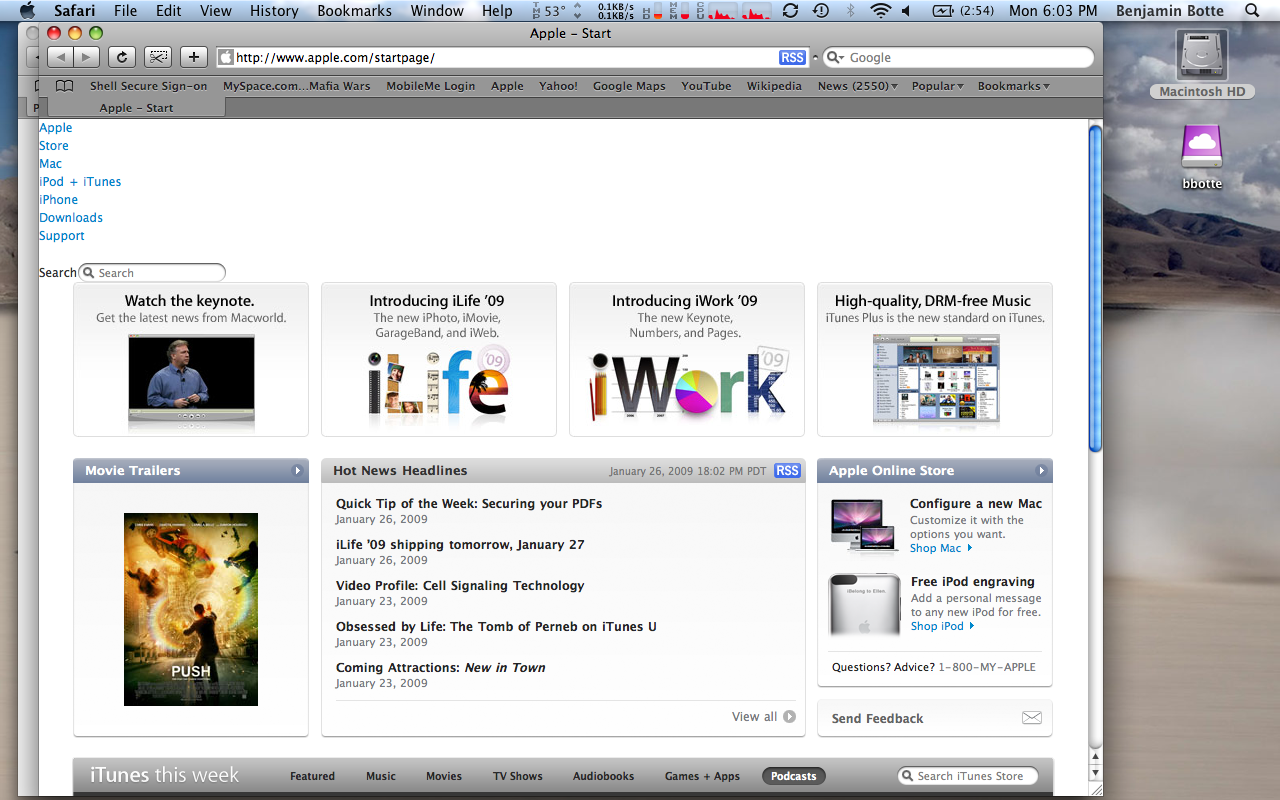Click the URL address field
1280x800 pixels.
tap(512, 58)
